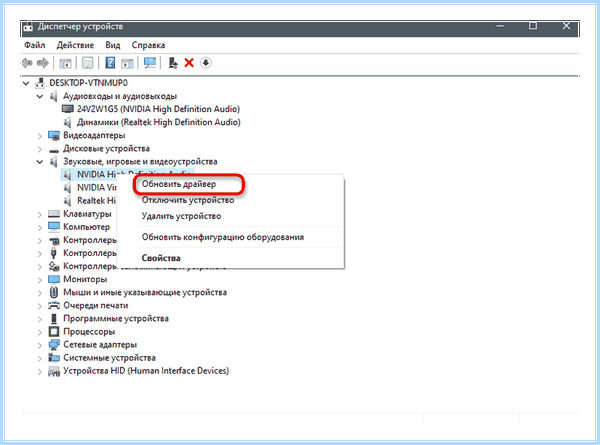This screenshot has width=600, height=445.
Task: Select the Звуковые, игровые и видеоустройства label
Action: click(x=140, y=162)
